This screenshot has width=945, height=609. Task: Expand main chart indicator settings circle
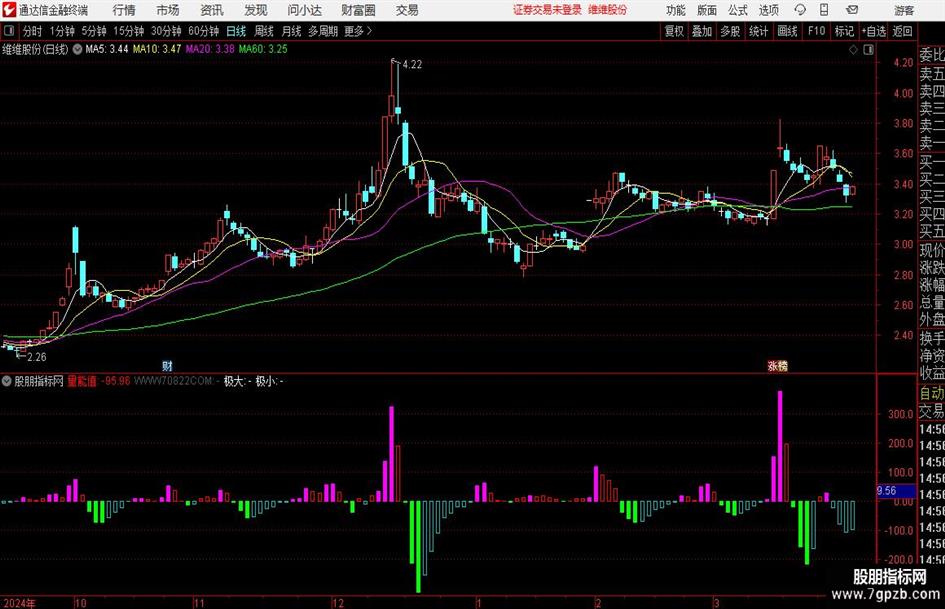tap(77, 49)
